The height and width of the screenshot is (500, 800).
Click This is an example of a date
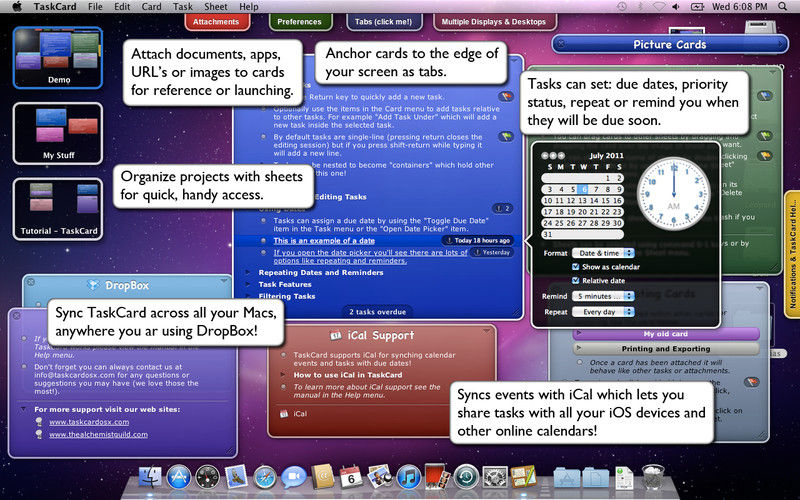coord(324,241)
